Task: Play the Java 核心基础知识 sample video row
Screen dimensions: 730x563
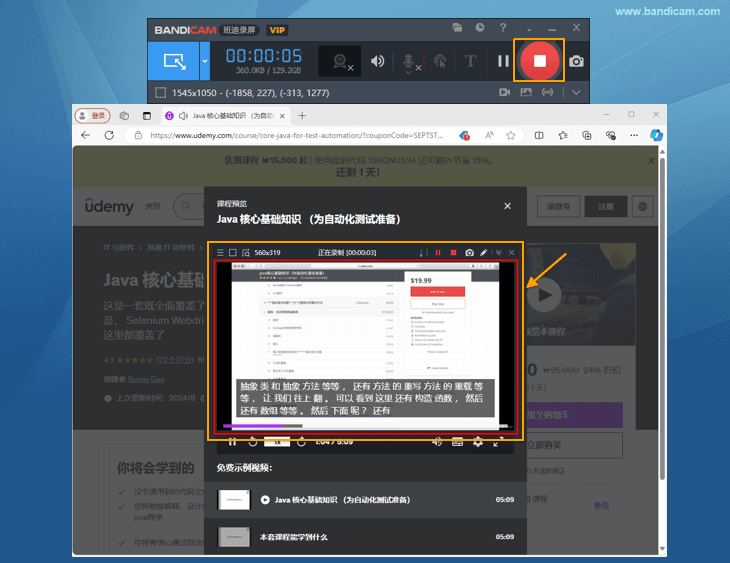Action: [365, 500]
